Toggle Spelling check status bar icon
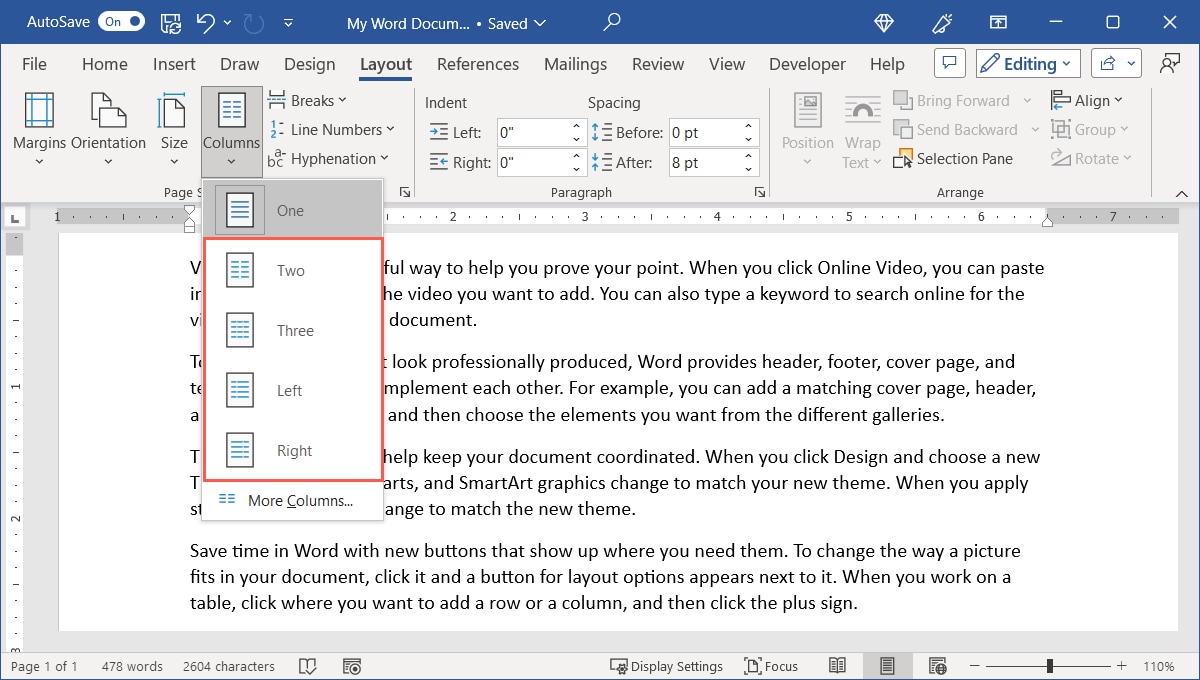The width and height of the screenshot is (1200, 680). click(309, 665)
